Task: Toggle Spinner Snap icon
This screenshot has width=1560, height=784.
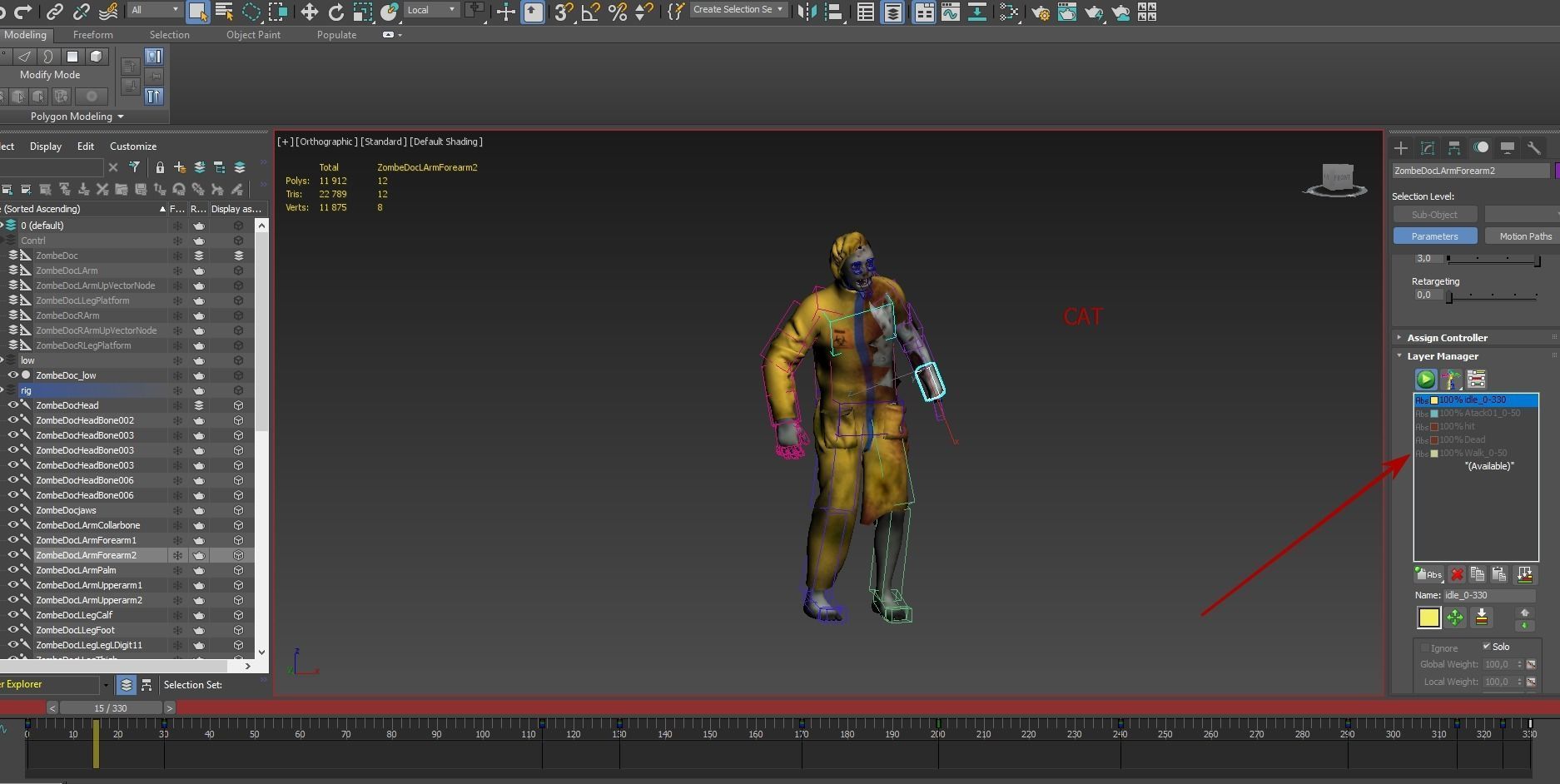Action: pyautogui.click(x=643, y=12)
